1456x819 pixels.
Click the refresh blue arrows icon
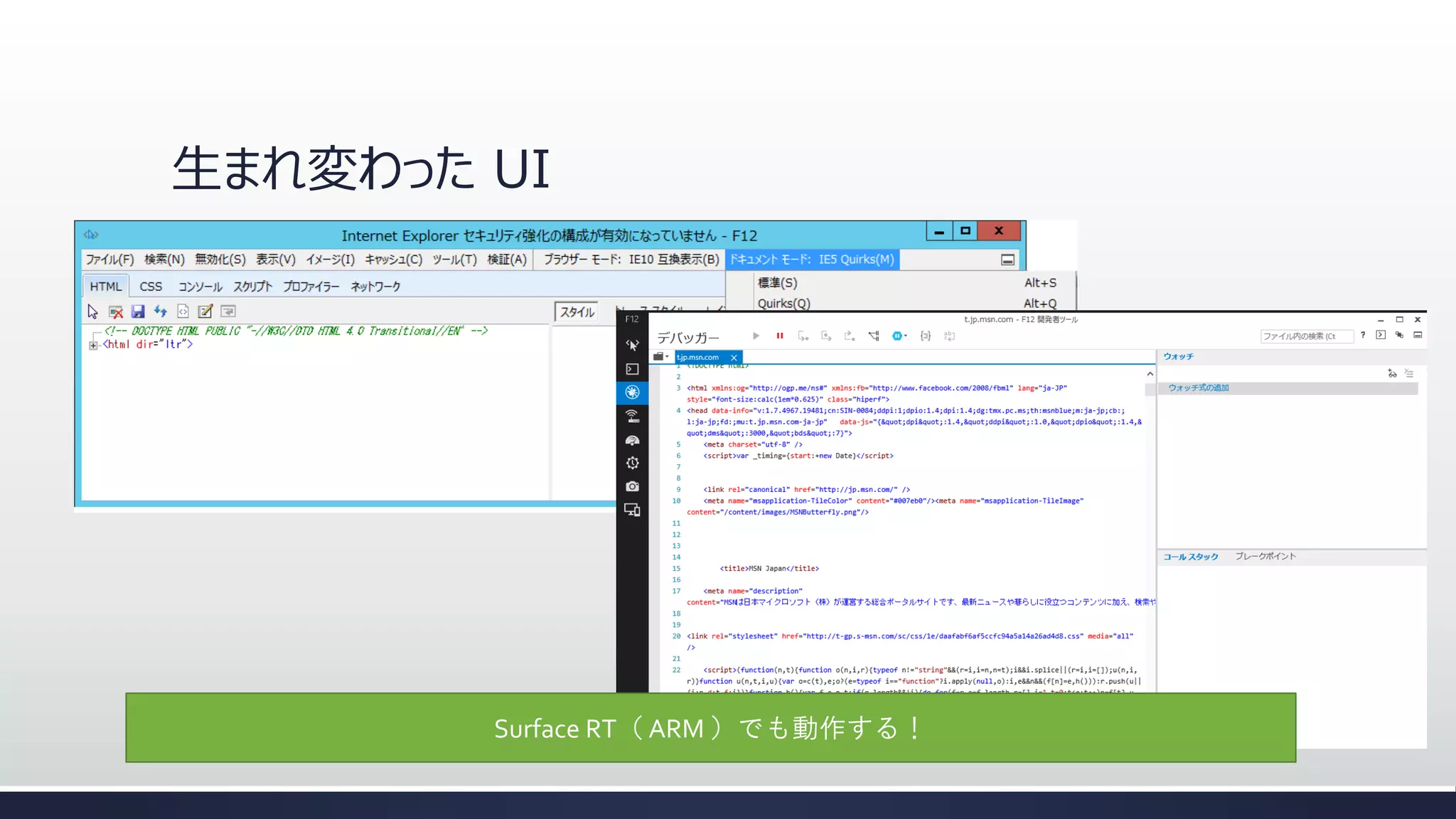pos(161,311)
